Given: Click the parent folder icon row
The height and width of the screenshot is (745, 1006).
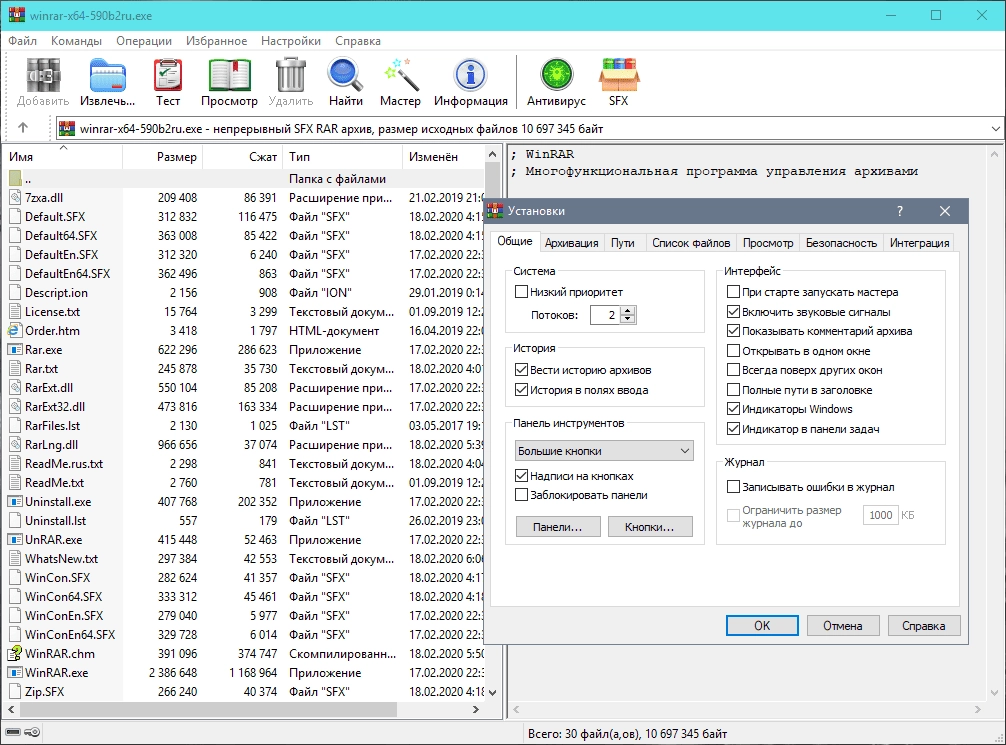Looking at the screenshot, I should [x=15, y=178].
